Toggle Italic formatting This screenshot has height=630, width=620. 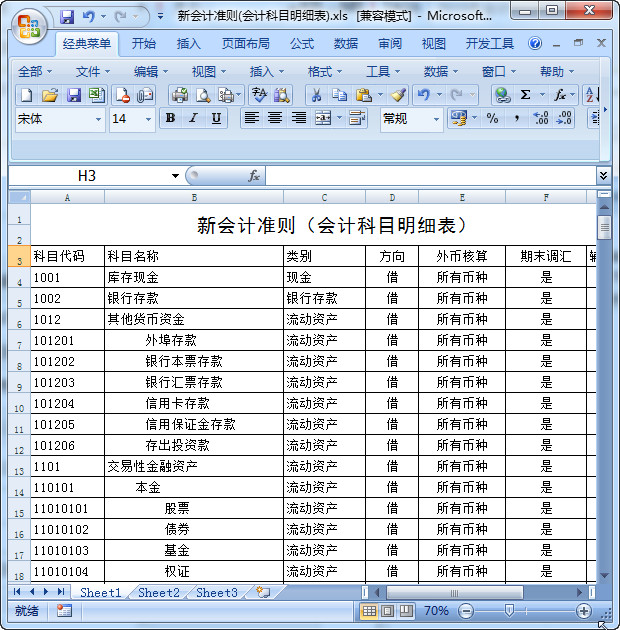click(193, 118)
